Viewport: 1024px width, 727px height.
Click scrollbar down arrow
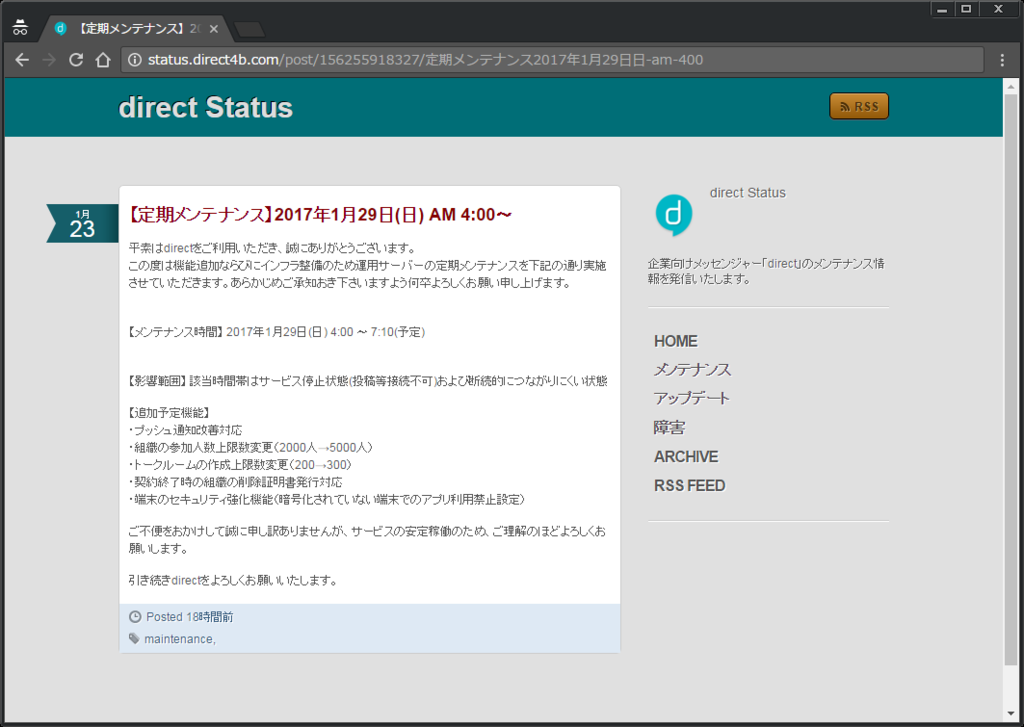click(1011, 713)
